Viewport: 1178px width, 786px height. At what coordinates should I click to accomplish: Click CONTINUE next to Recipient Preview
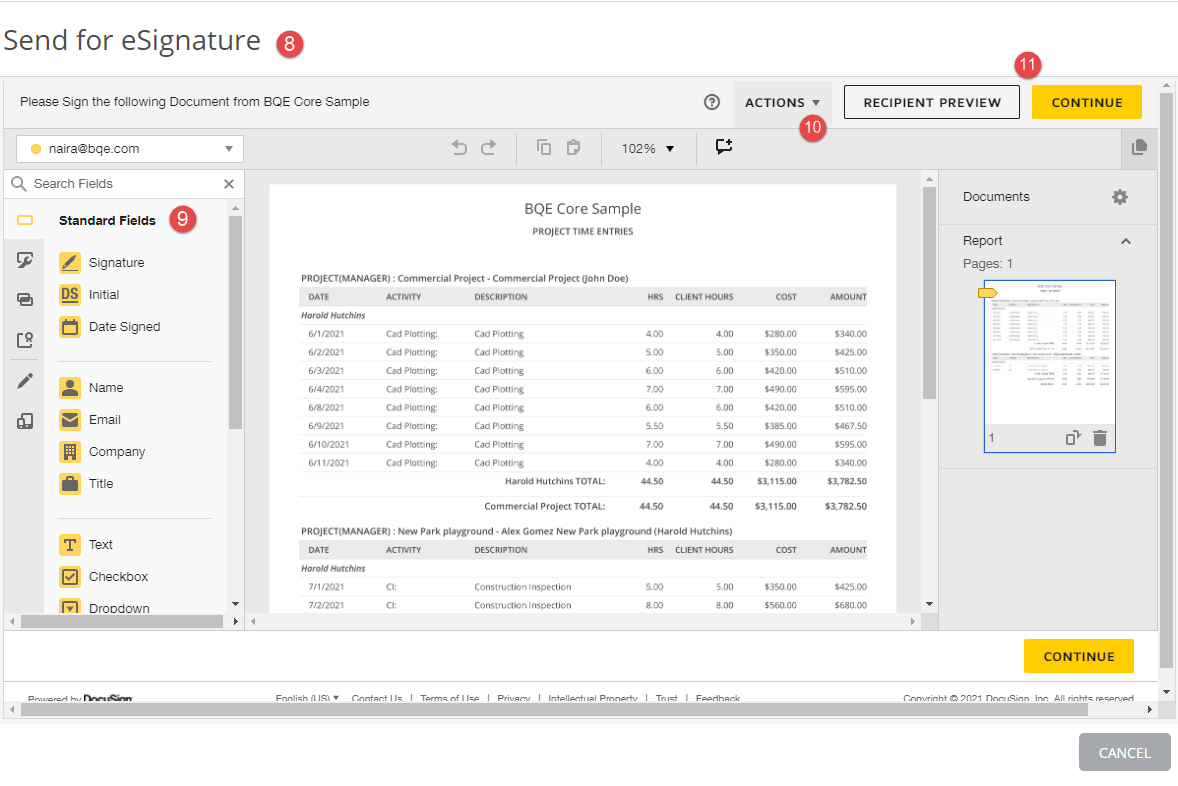click(x=1086, y=102)
